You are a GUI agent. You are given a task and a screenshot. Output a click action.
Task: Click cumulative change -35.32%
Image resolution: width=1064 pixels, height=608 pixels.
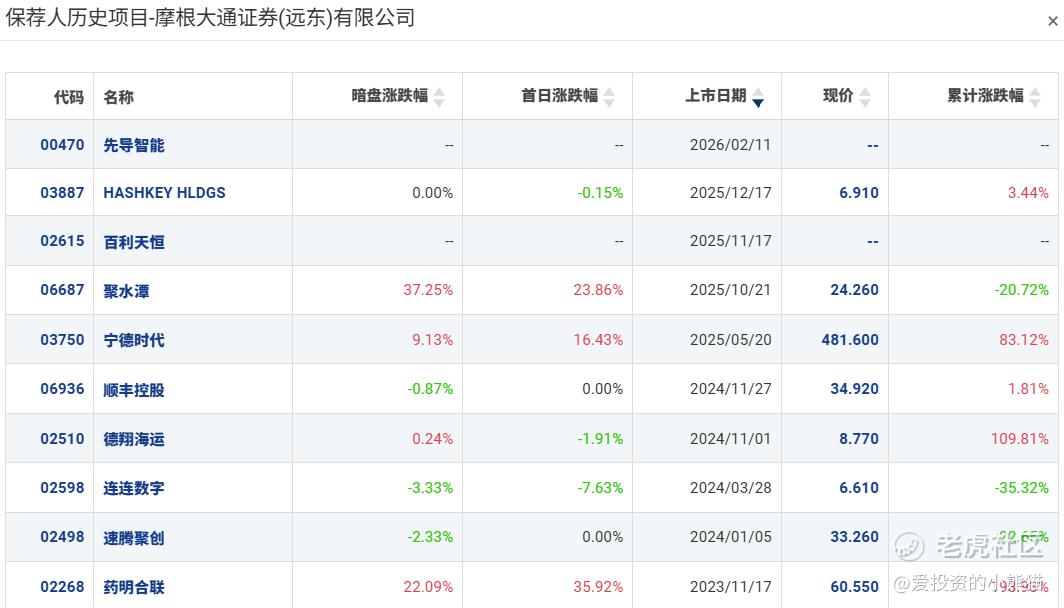(x=1021, y=488)
